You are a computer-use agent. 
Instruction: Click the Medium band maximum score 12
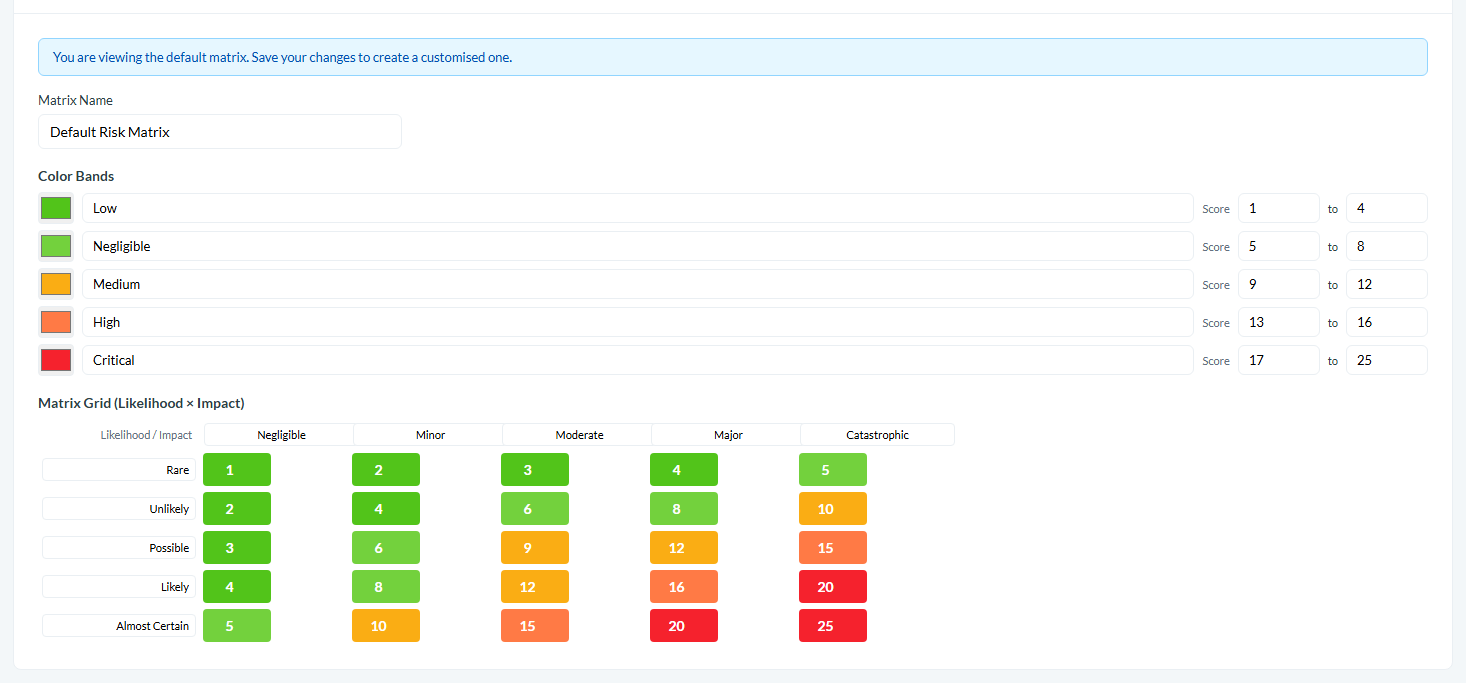1387,284
